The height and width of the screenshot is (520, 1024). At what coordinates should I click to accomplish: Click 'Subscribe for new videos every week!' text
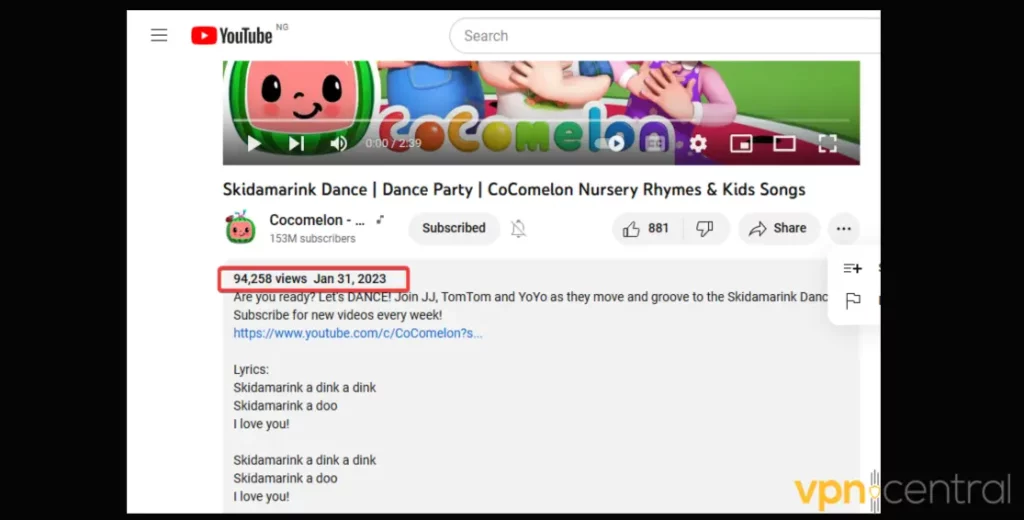click(x=338, y=315)
